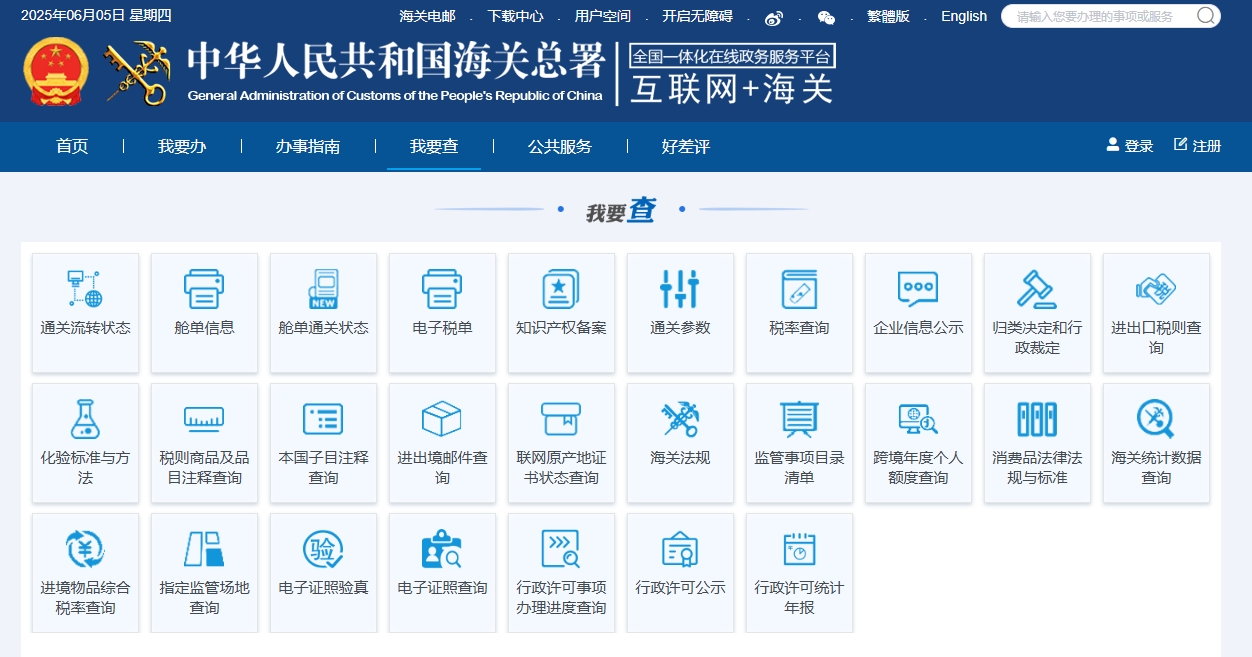Switch to 繁體版 language
This screenshot has width=1252, height=657.
888,16
